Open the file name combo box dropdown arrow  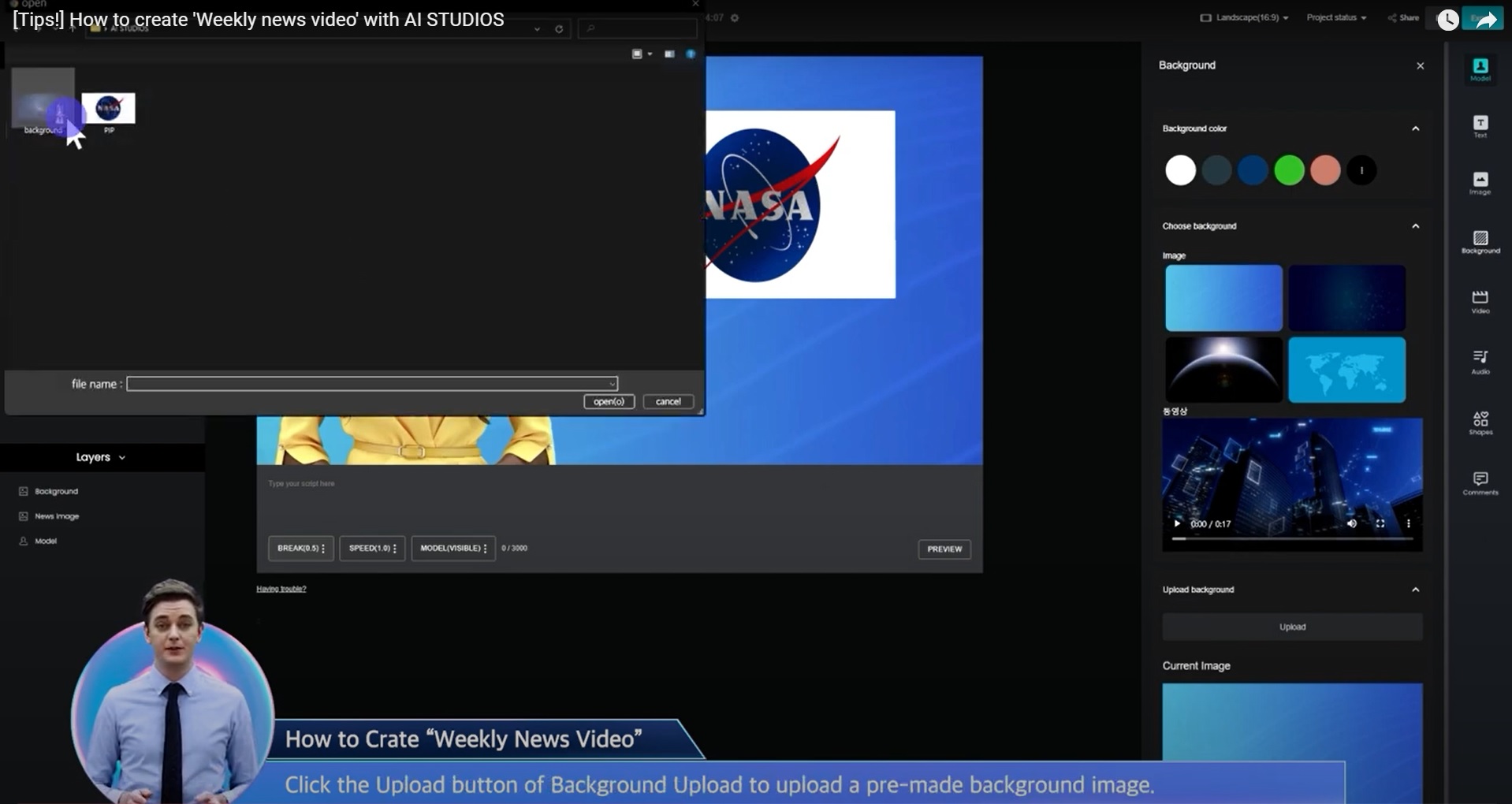pos(612,384)
